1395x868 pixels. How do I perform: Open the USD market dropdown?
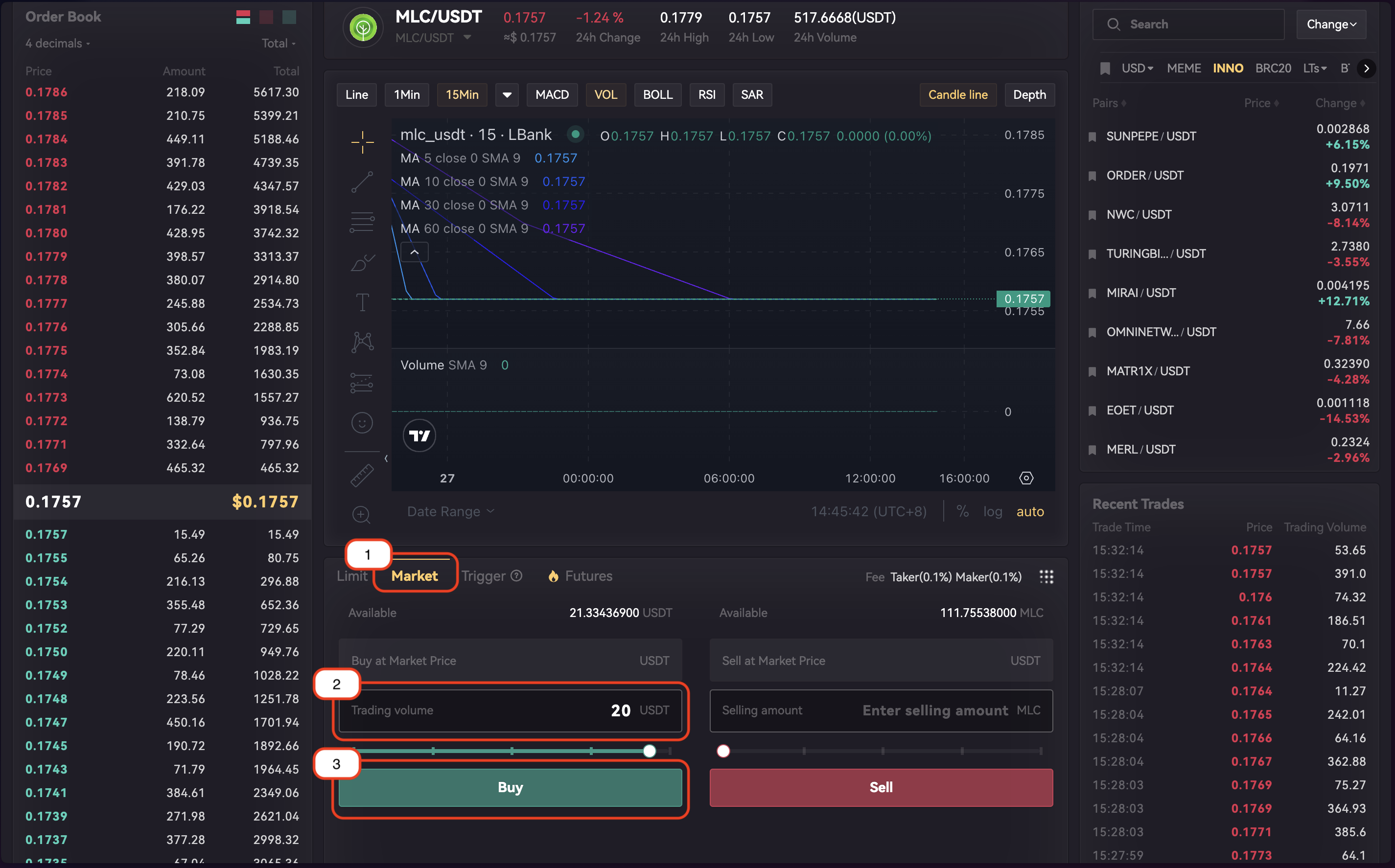click(1137, 69)
